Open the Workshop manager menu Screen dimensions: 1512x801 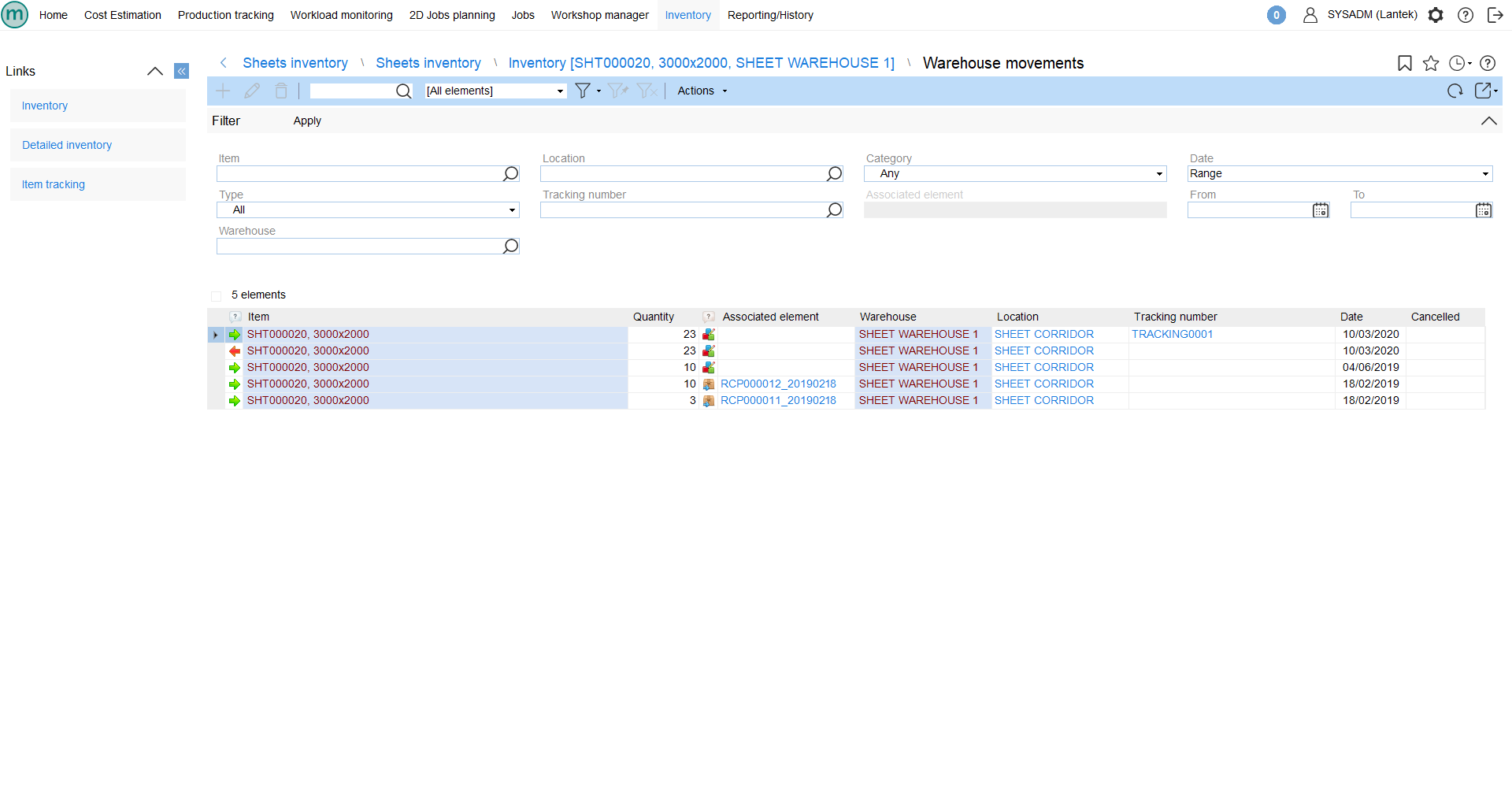[599, 15]
